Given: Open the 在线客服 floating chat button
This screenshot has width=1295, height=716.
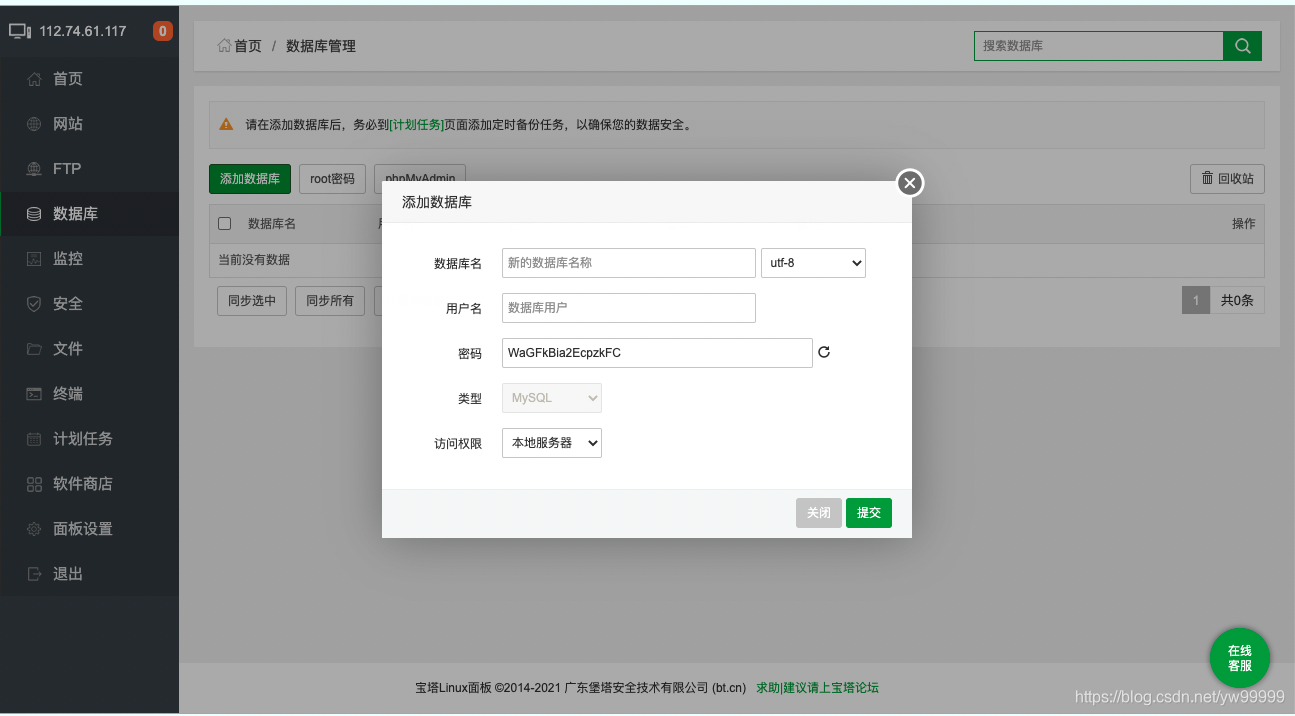Looking at the screenshot, I should click(1240, 658).
